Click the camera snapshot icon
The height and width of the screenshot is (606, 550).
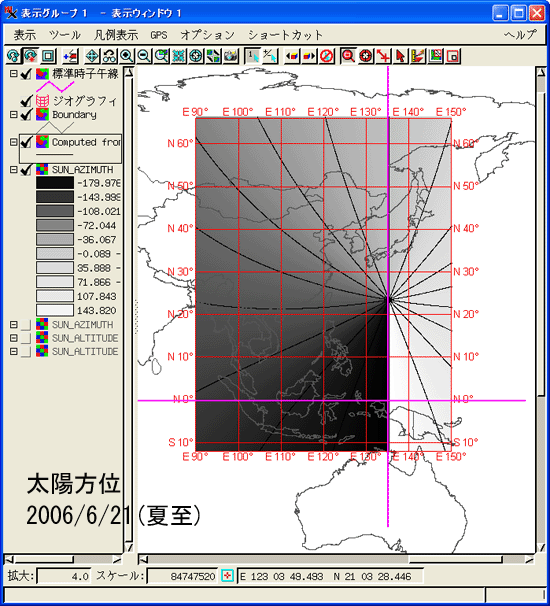231,56
